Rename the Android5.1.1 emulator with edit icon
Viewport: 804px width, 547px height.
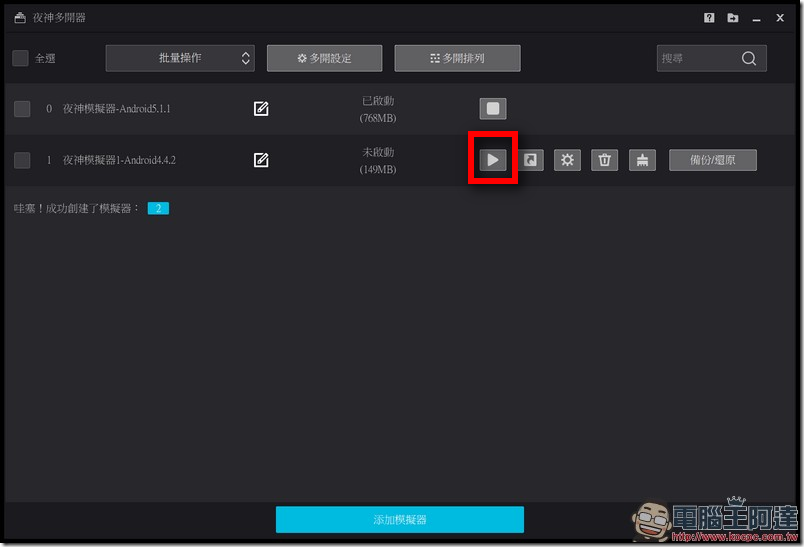(261, 109)
